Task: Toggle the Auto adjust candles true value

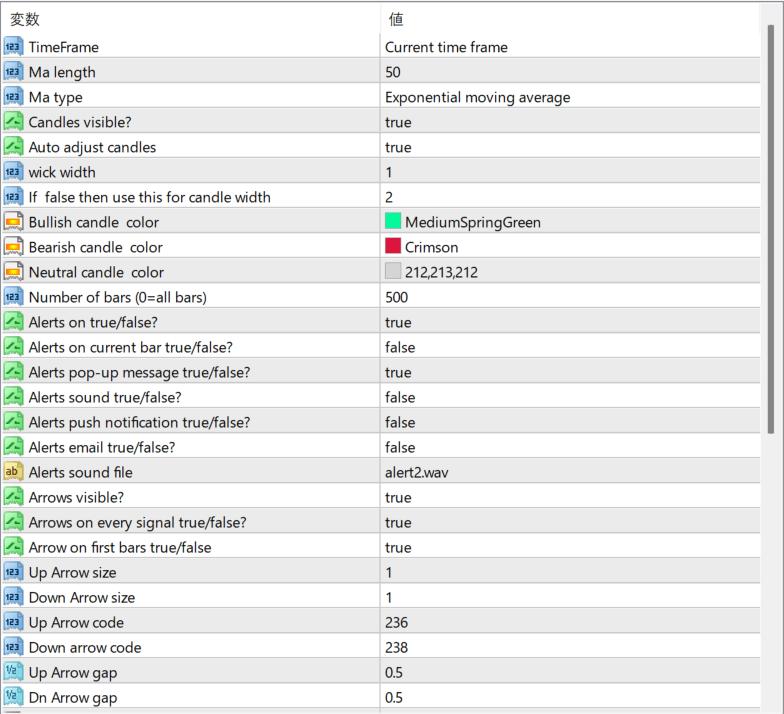Action: pyautogui.click(x=398, y=147)
